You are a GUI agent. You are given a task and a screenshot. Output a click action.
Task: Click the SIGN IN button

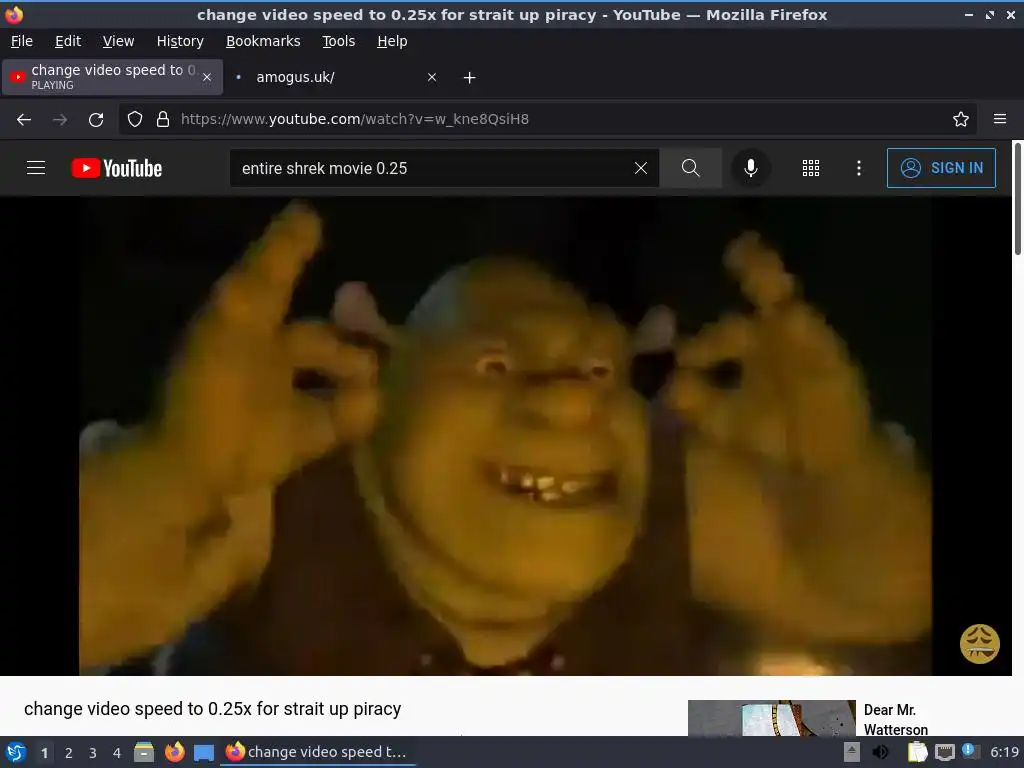click(941, 168)
